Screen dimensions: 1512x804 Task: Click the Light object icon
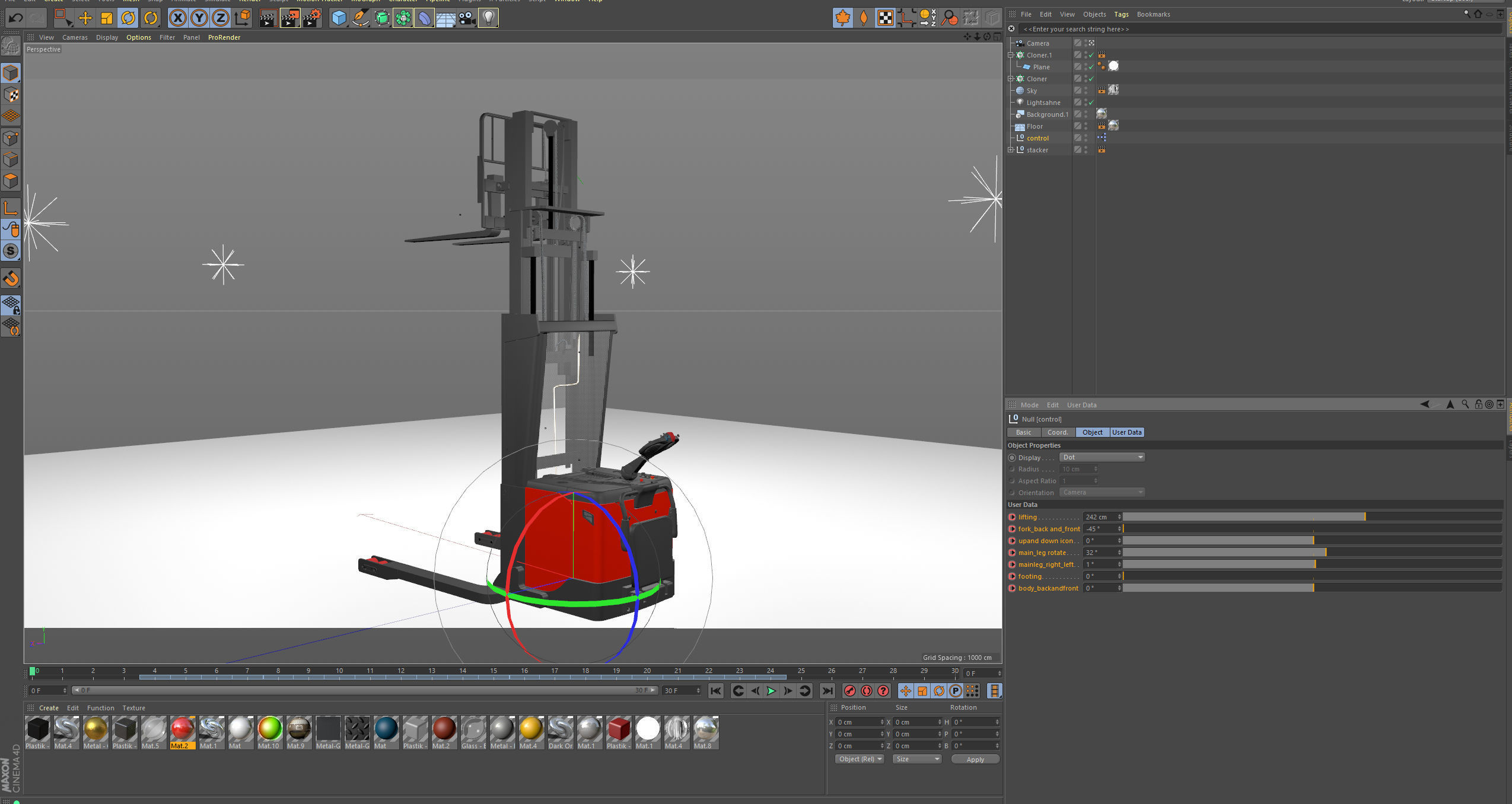488,18
